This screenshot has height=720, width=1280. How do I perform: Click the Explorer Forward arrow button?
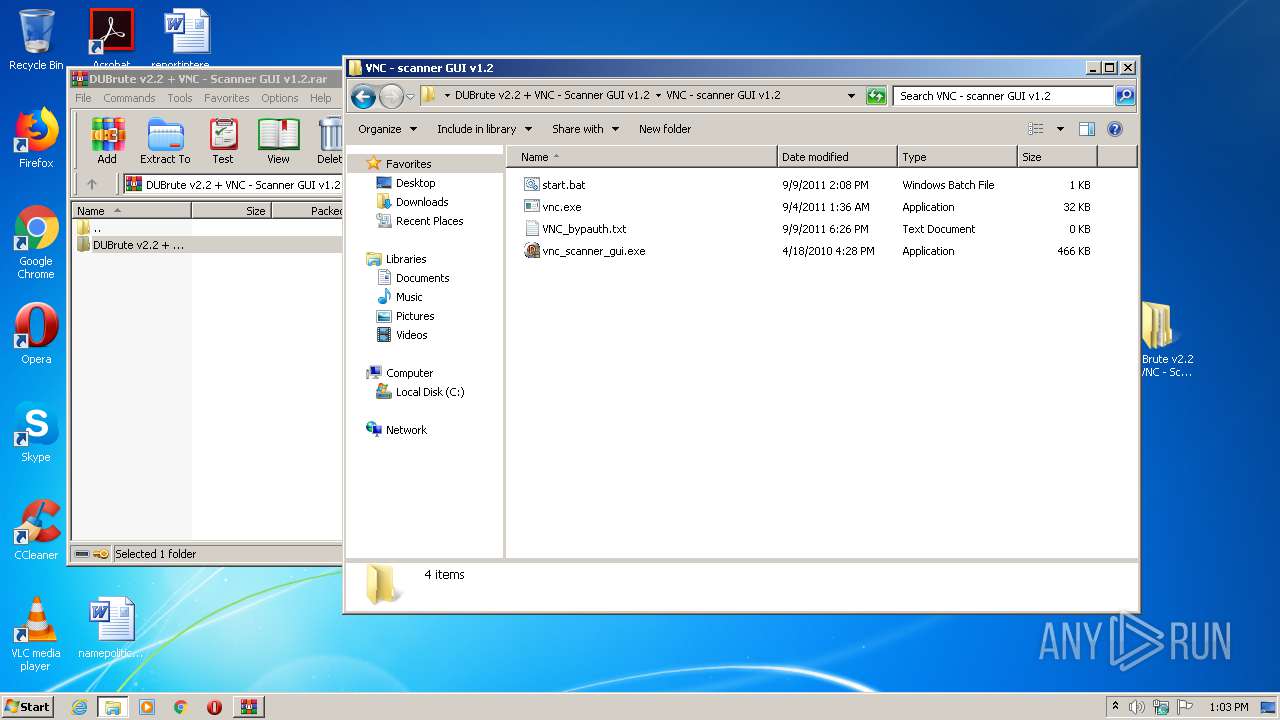(x=391, y=96)
